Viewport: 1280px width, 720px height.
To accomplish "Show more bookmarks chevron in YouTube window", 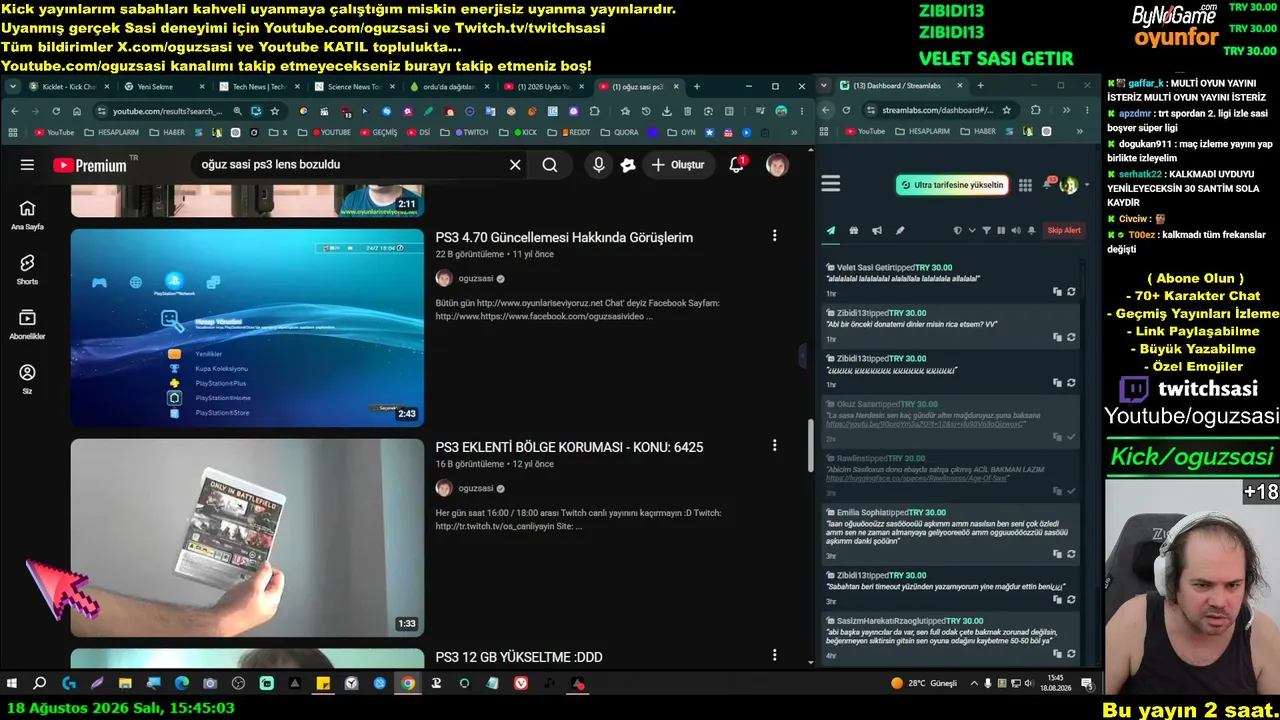I will pos(795,132).
